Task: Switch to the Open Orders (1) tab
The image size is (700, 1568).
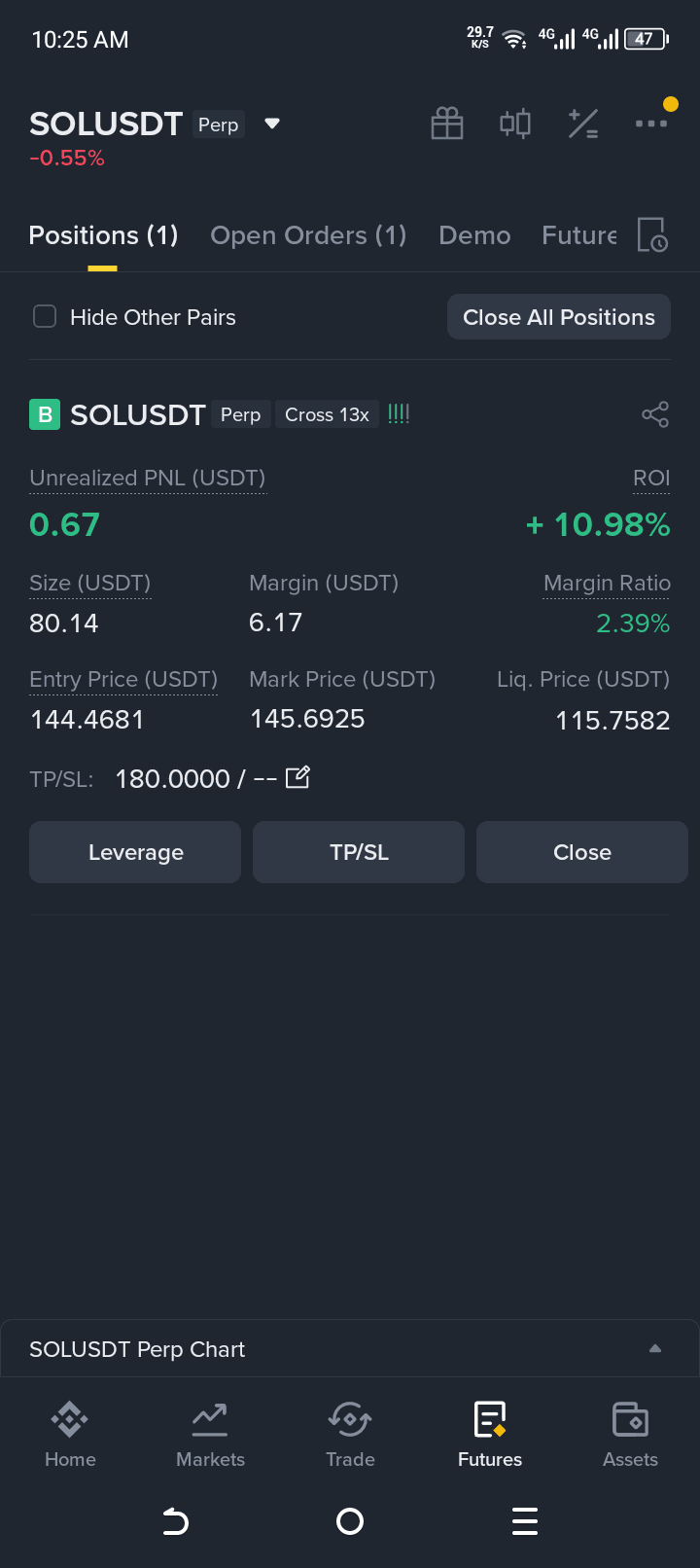Action: pos(308,235)
